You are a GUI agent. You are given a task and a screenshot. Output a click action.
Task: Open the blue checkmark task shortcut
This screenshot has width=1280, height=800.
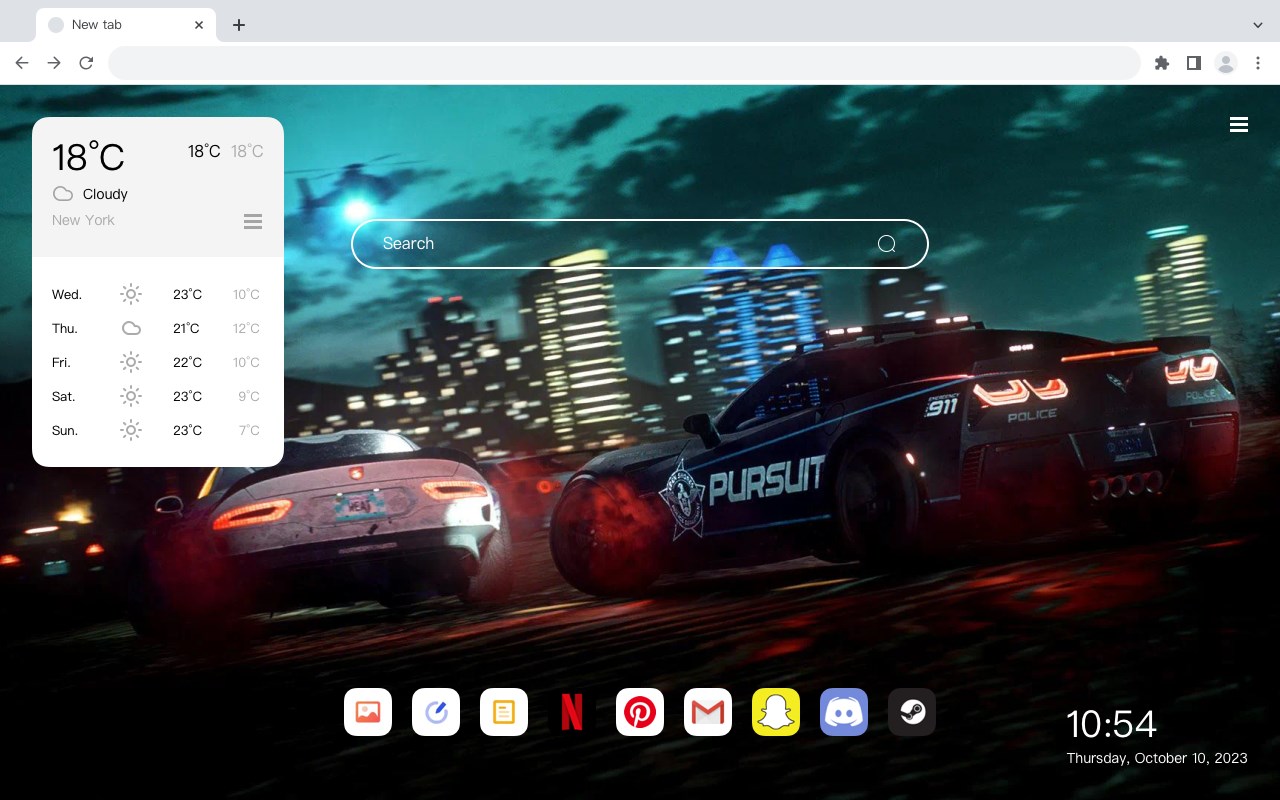pyautogui.click(x=436, y=712)
